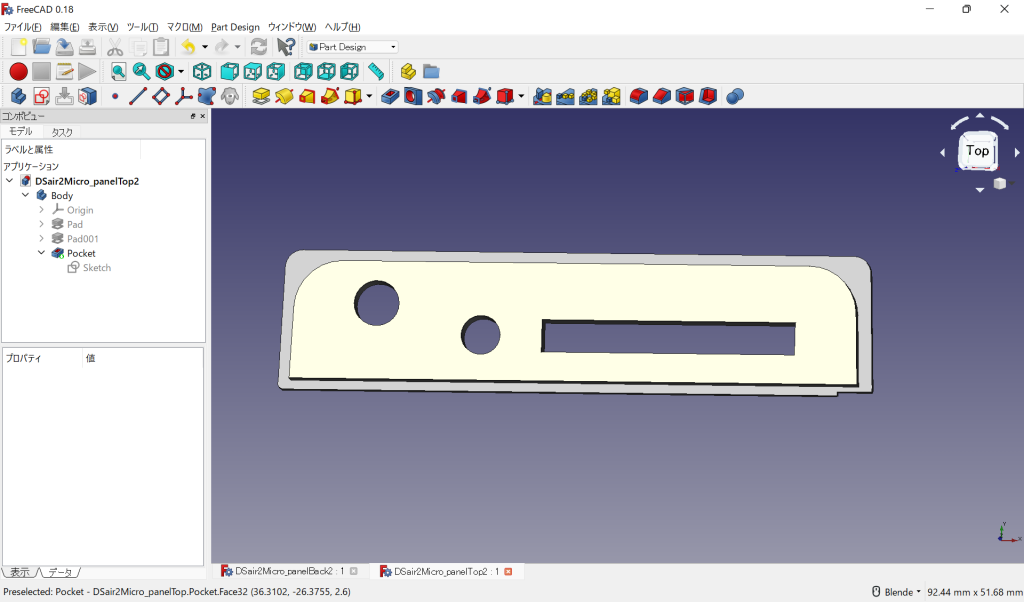Switch to the DSair2Micro_panelBack2 document tab
Viewport: 1024px width, 602px height.
pyautogui.click(x=283, y=571)
